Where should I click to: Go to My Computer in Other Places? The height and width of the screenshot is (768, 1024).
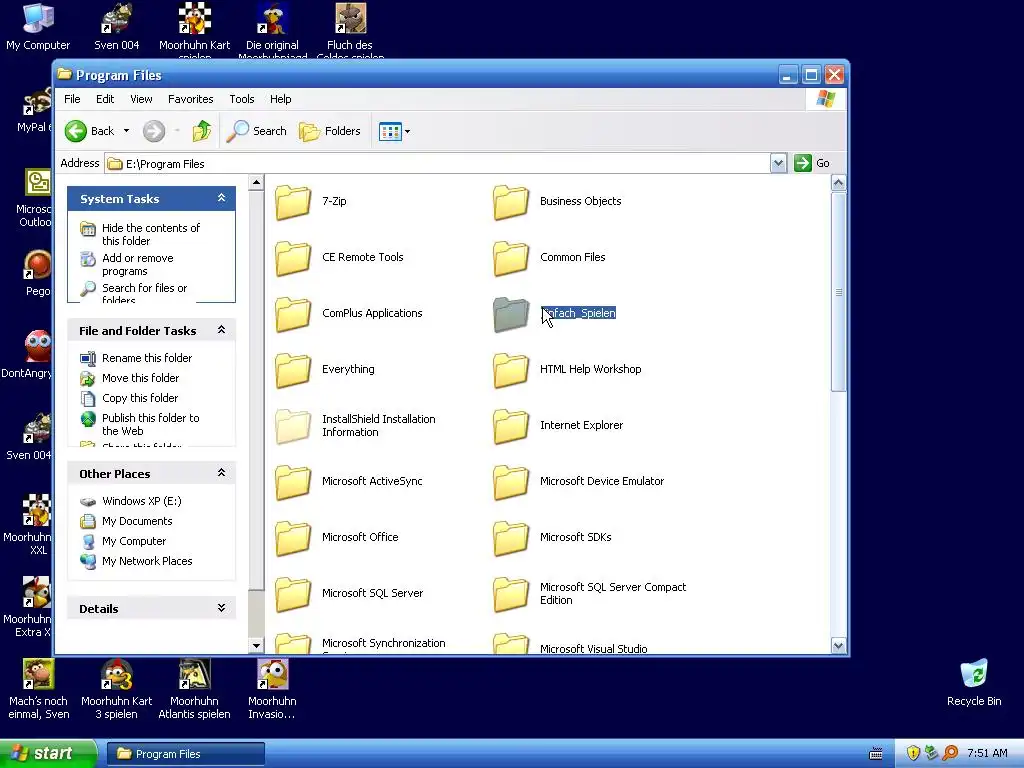click(134, 541)
